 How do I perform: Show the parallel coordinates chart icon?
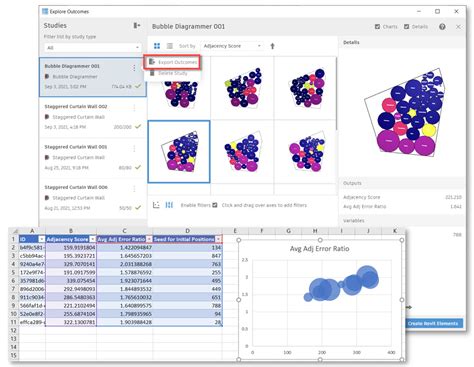pos(169,205)
